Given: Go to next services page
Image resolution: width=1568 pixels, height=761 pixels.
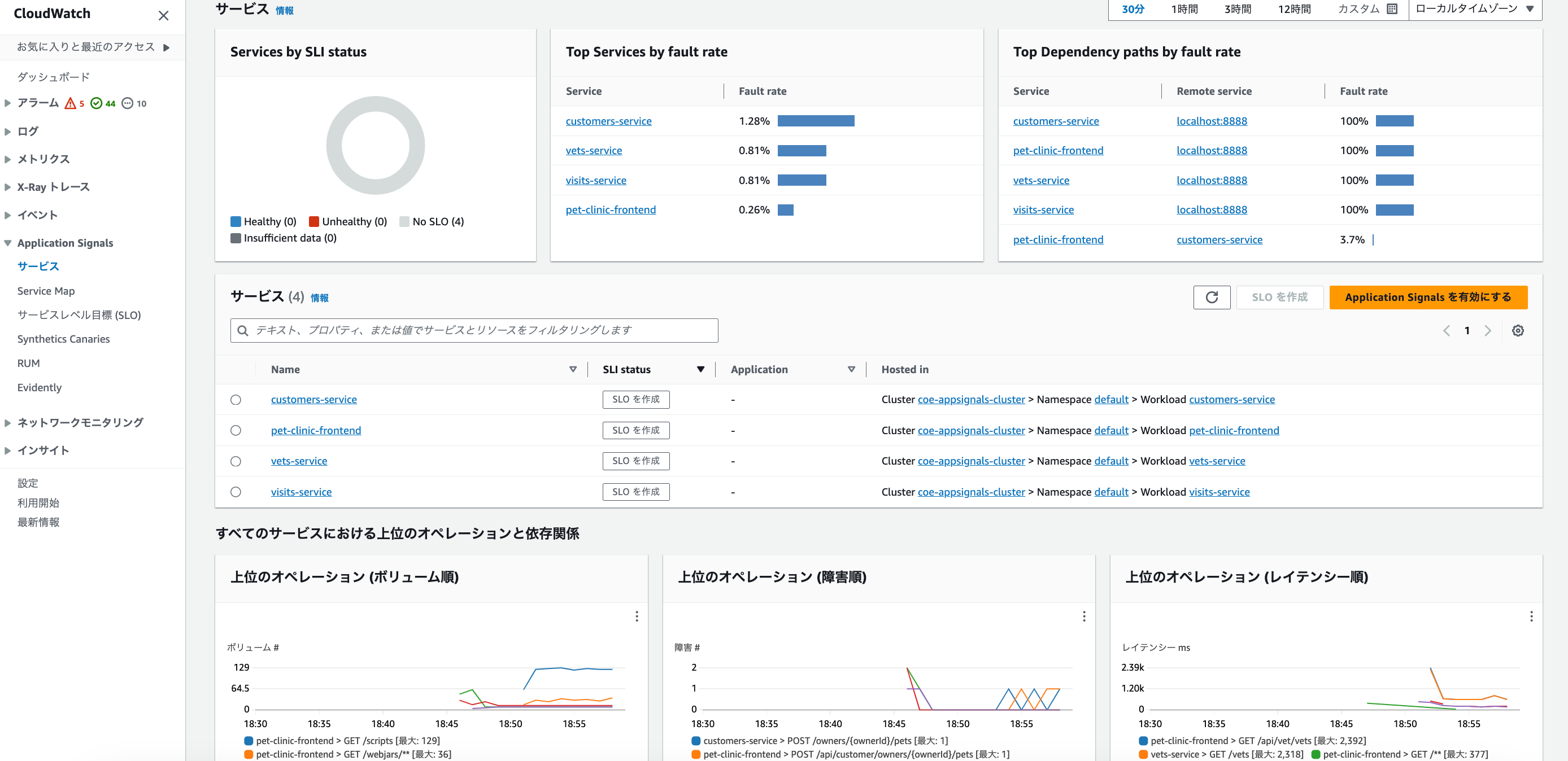Looking at the screenshot, I should 1488,330.
